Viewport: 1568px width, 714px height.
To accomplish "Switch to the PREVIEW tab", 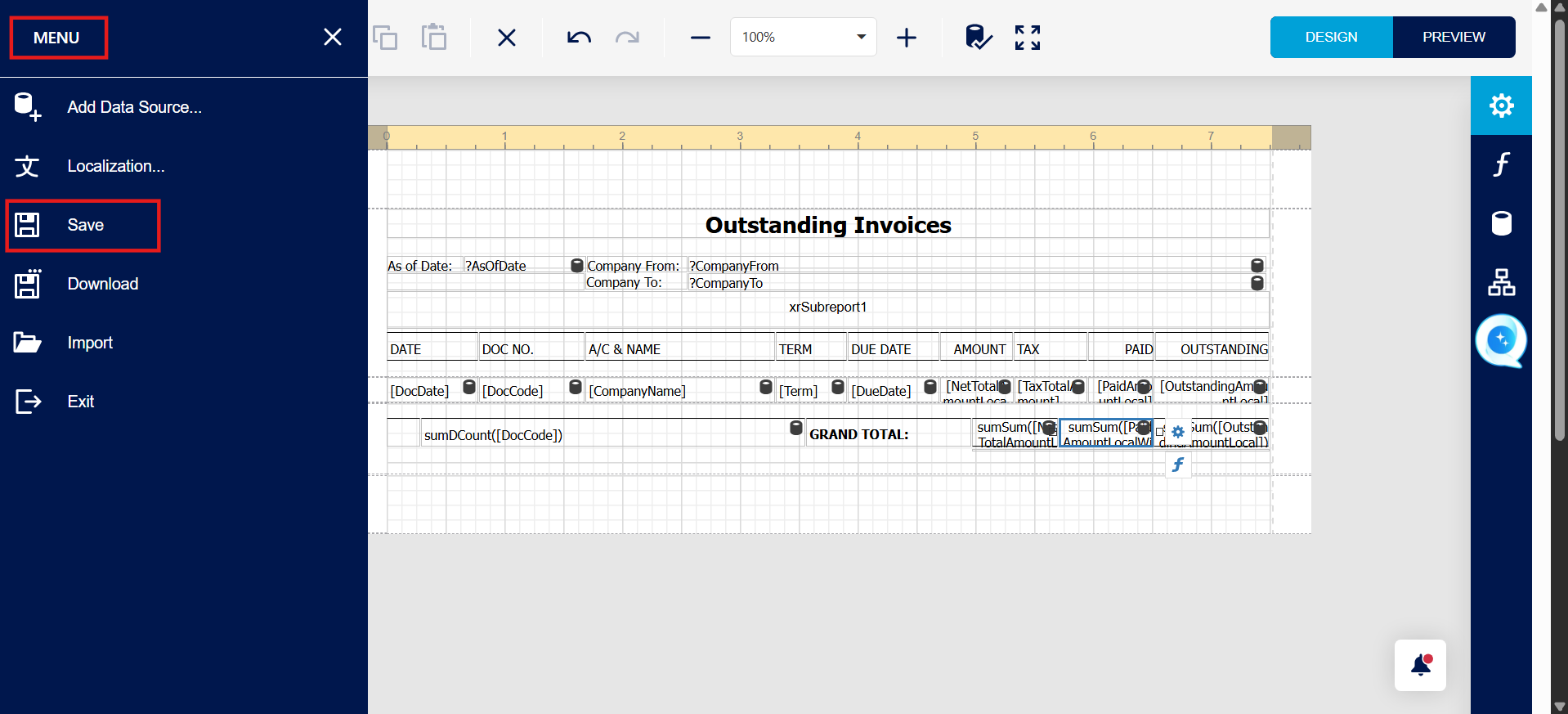I will [1454, 37].
